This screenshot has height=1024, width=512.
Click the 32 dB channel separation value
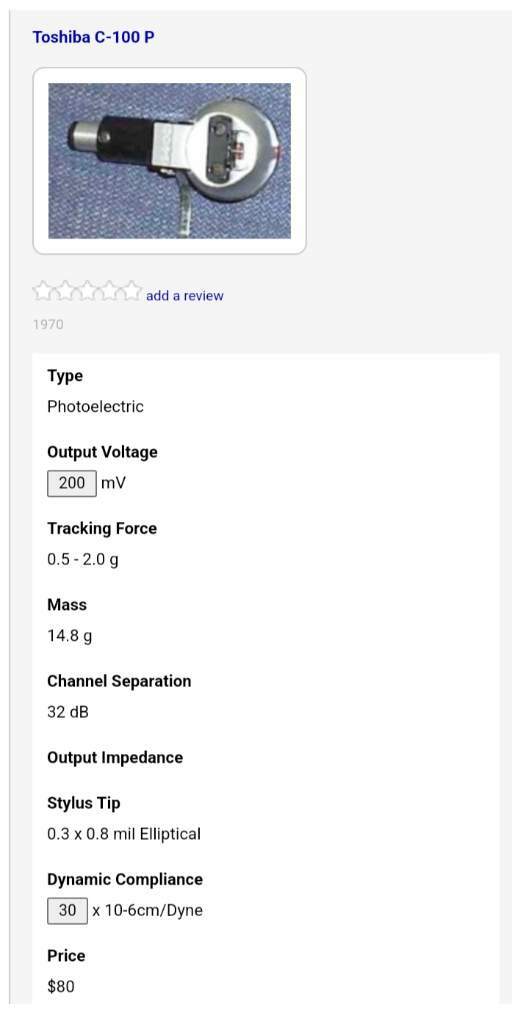[x=68, y=712]
